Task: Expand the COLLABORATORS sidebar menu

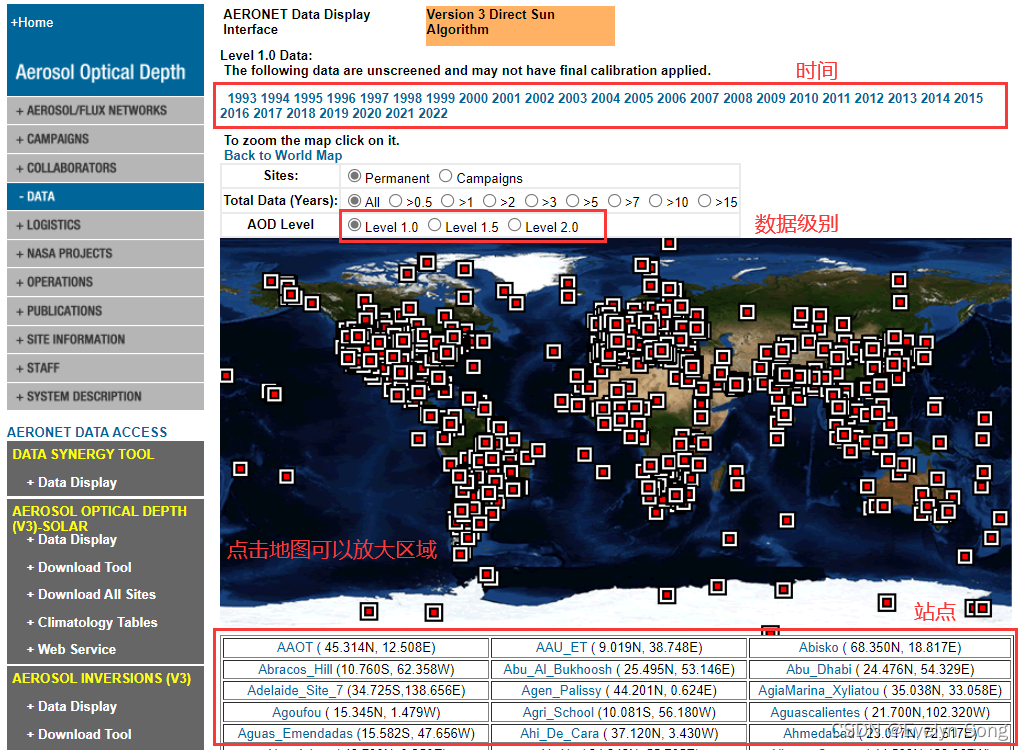Action: pos(105,168)
